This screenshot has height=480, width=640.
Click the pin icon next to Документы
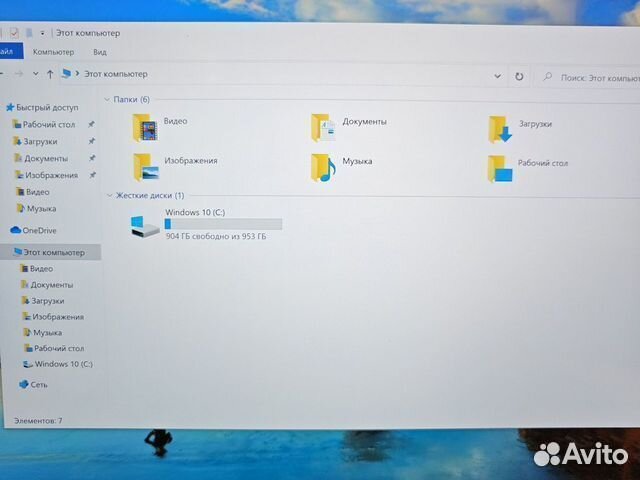pyautogui.click(x=92, y=158)
